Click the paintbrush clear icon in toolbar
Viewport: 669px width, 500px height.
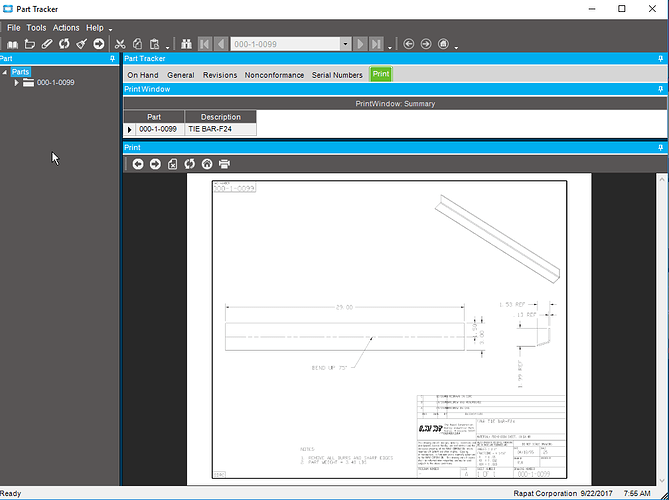81,44
